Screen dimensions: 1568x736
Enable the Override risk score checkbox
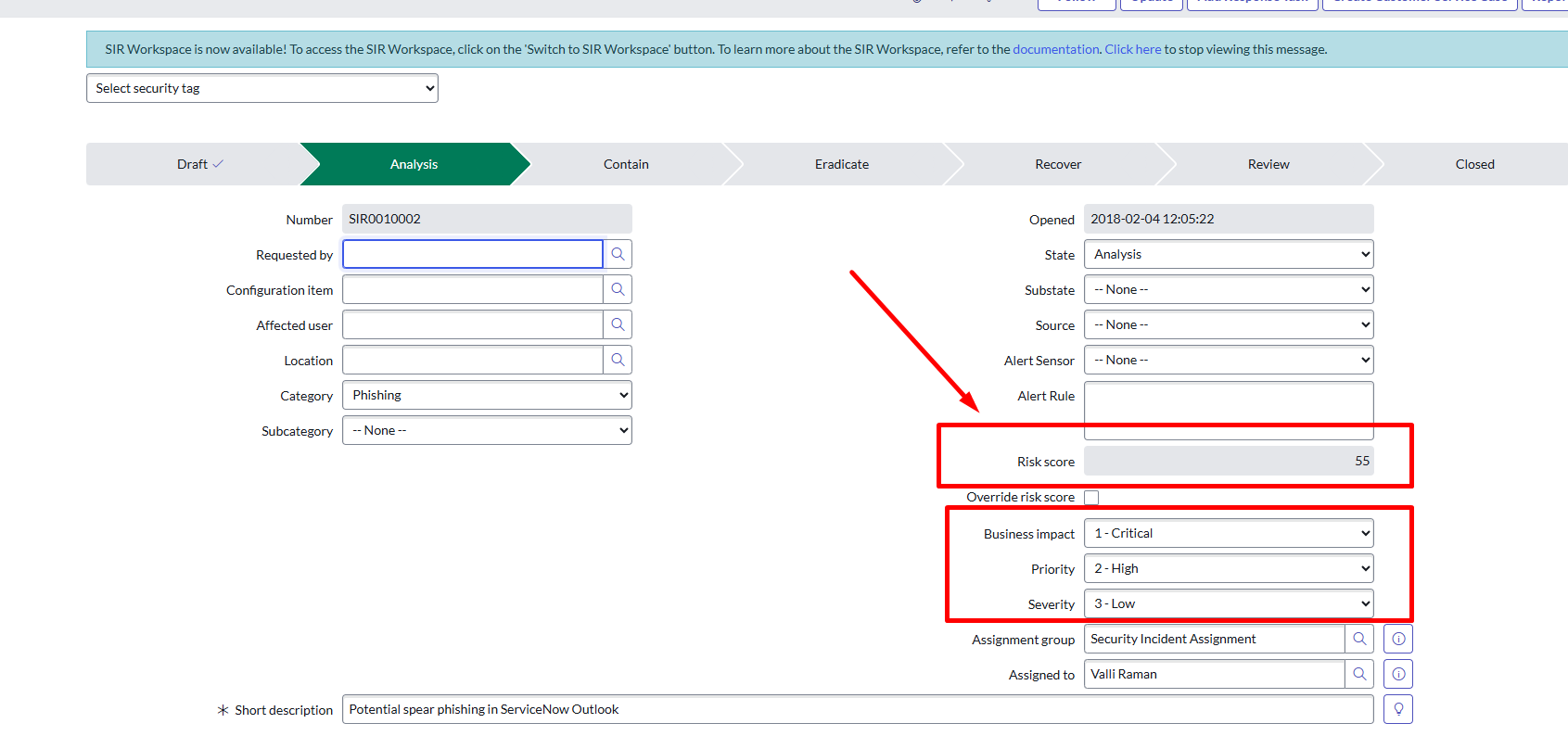[x=1091, y=498]
